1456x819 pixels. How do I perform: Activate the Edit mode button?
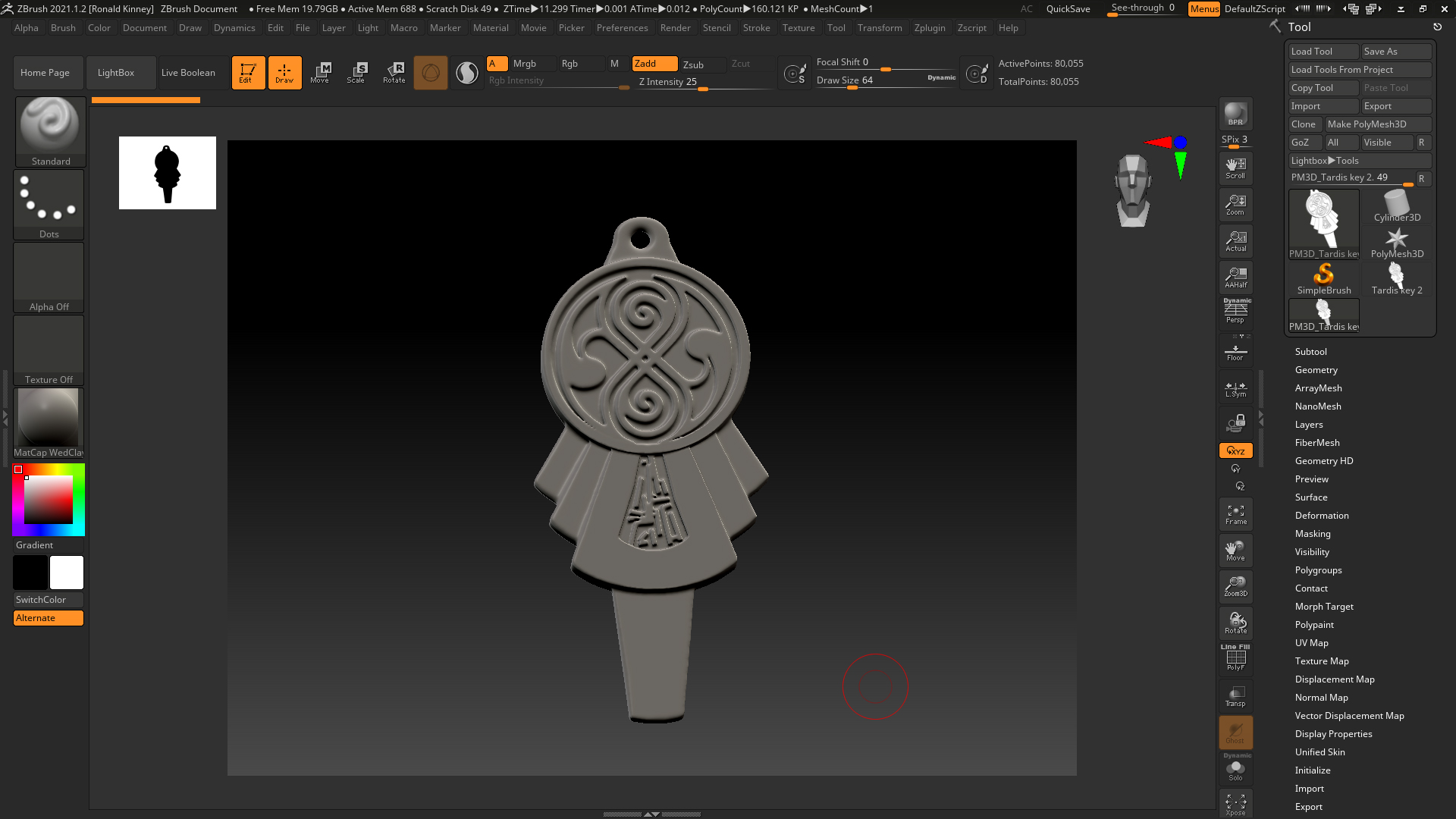click(x=248, y=73)
